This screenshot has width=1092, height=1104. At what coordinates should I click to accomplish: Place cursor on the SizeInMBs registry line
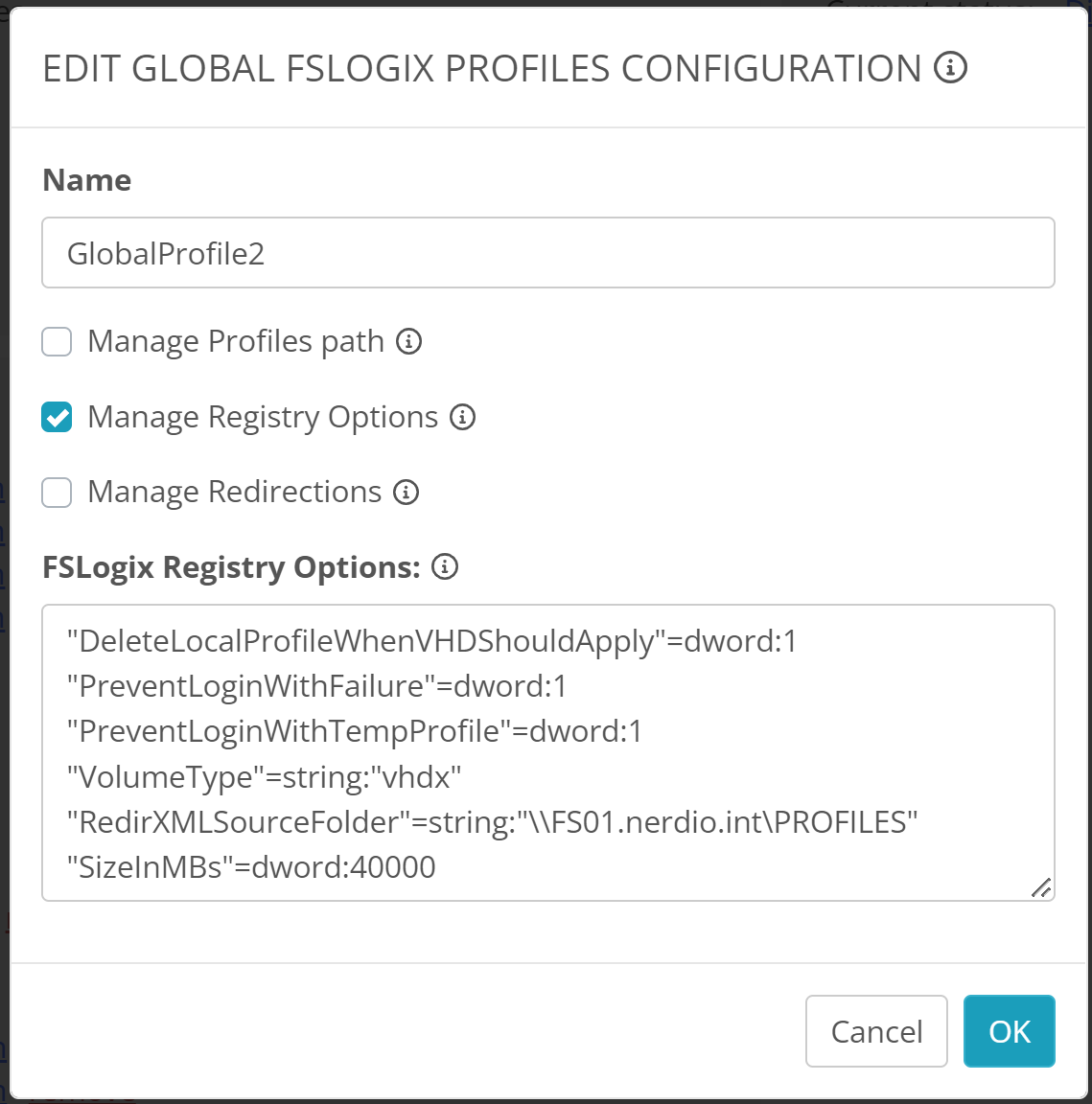251,867
